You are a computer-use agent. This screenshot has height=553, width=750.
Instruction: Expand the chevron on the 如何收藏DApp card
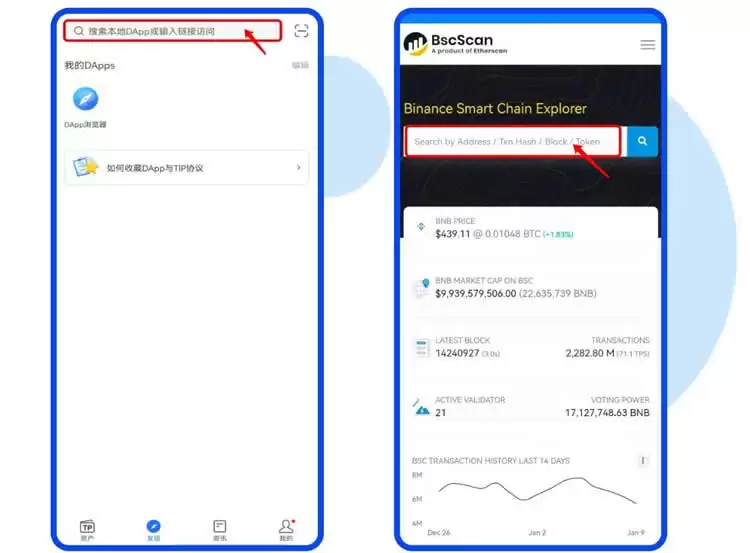pyautogui.click(x=298, y=167)
